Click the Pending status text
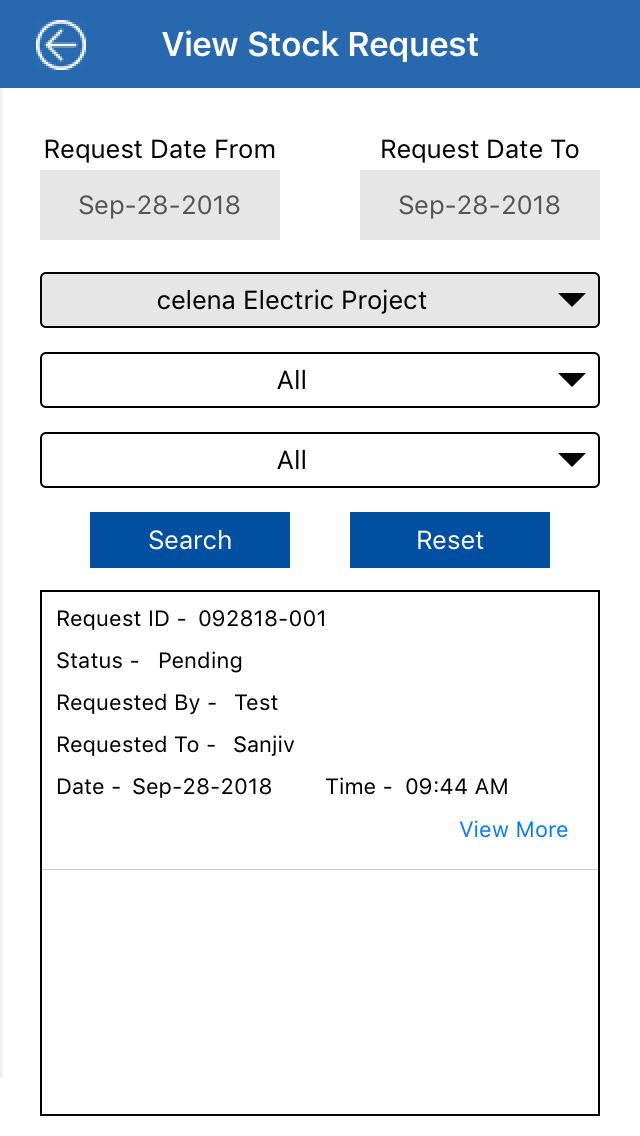Viewport: 640px width, 1136px height. coord(200,661)
